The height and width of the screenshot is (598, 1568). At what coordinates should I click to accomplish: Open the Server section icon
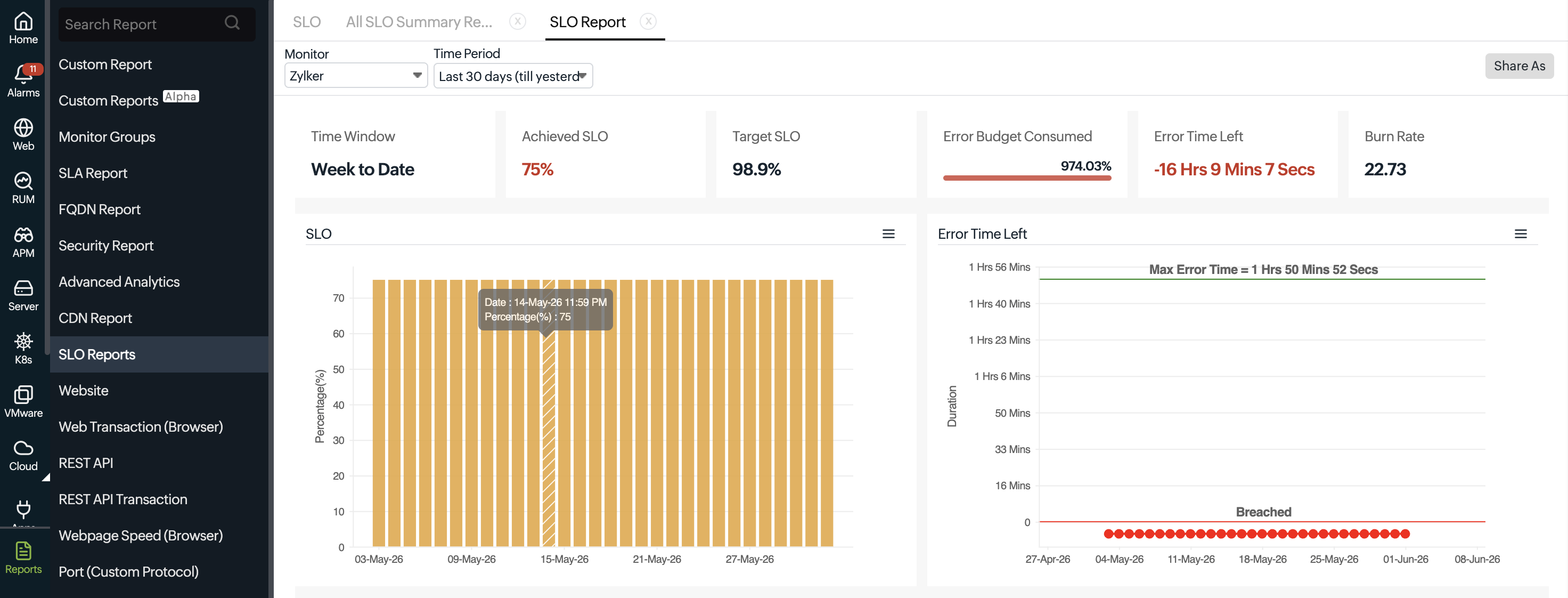point(23,288)
